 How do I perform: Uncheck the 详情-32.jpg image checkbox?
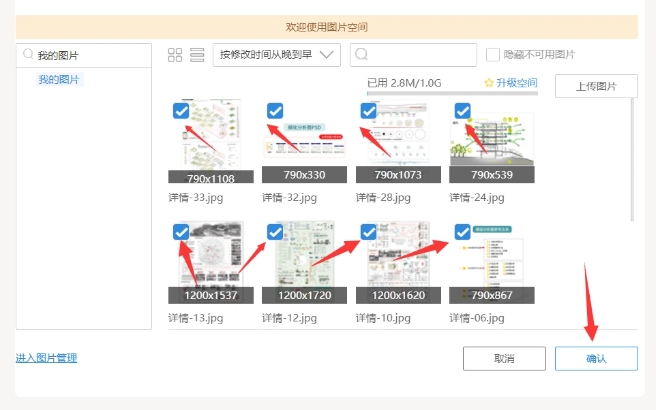pyautogui.click(x=275, y=111)
